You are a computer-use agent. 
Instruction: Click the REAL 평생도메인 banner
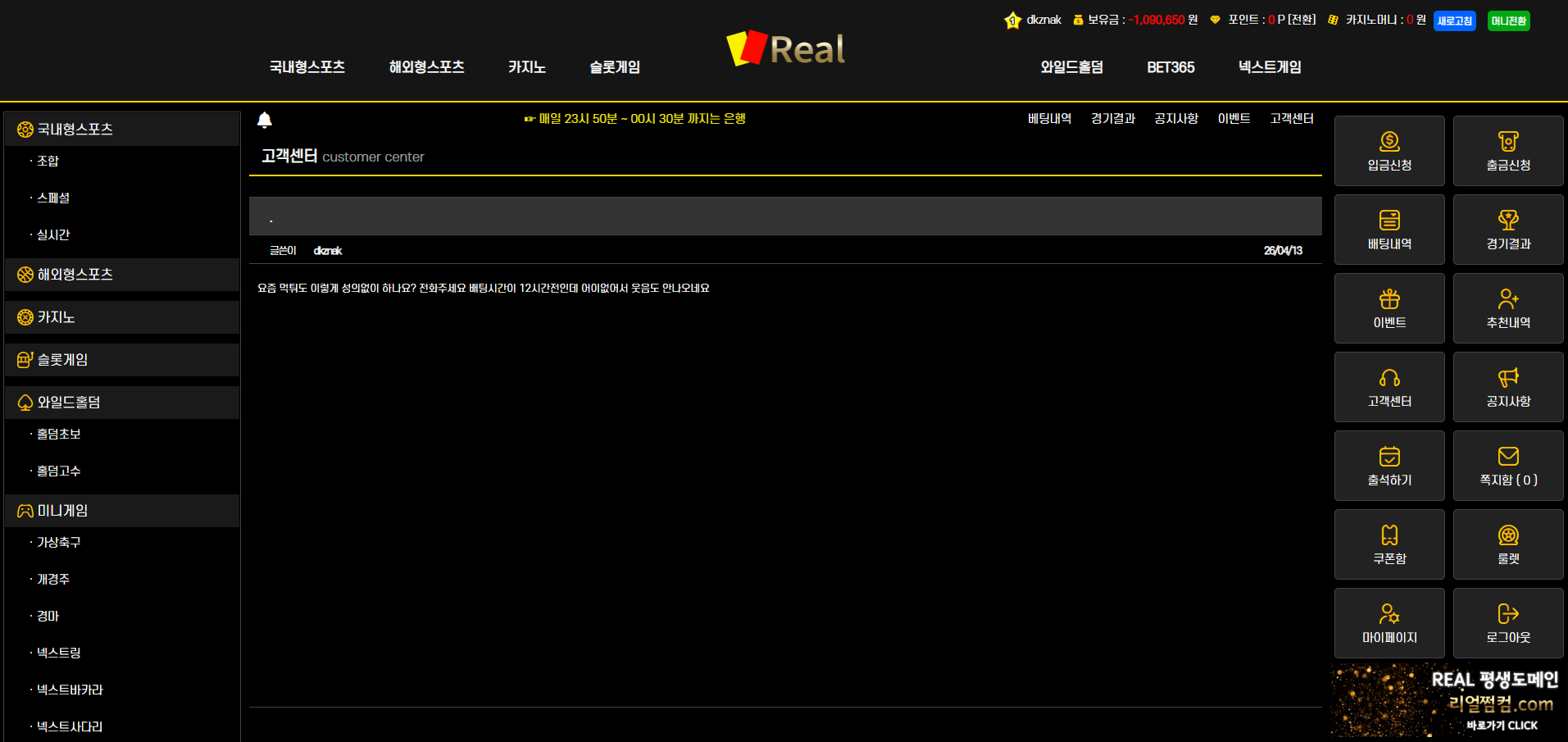pos(1449,701)
